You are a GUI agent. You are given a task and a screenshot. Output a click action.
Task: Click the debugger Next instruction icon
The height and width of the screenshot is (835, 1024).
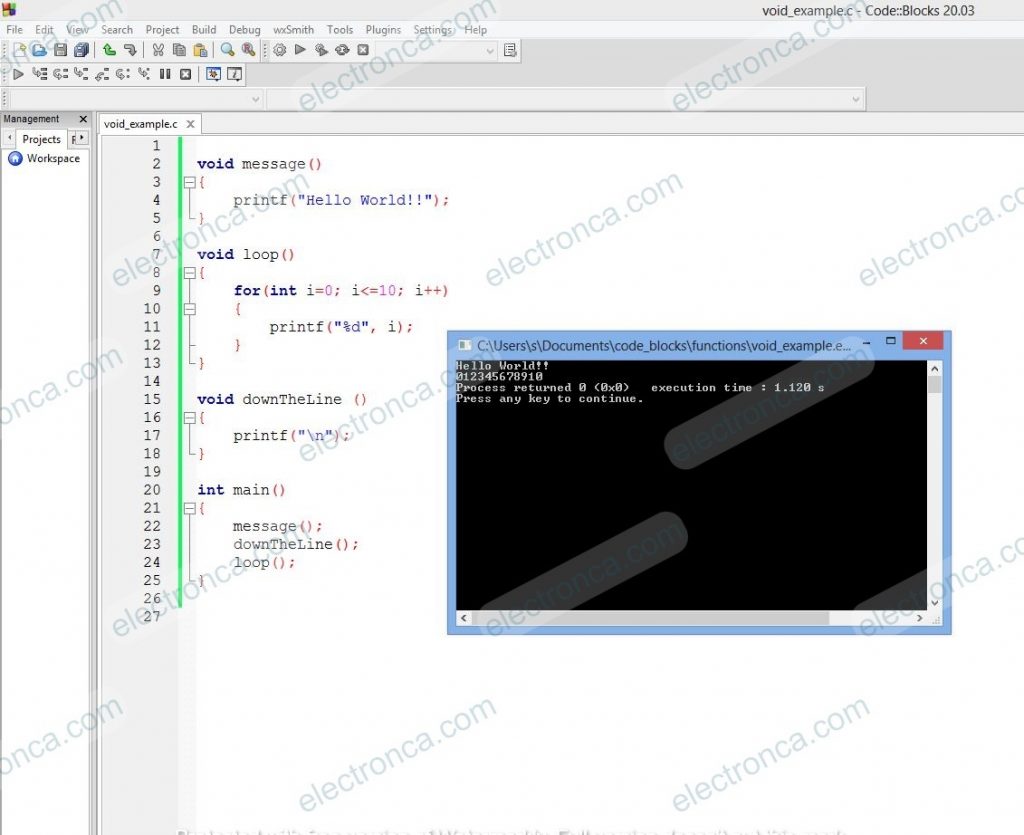[123, 74]
